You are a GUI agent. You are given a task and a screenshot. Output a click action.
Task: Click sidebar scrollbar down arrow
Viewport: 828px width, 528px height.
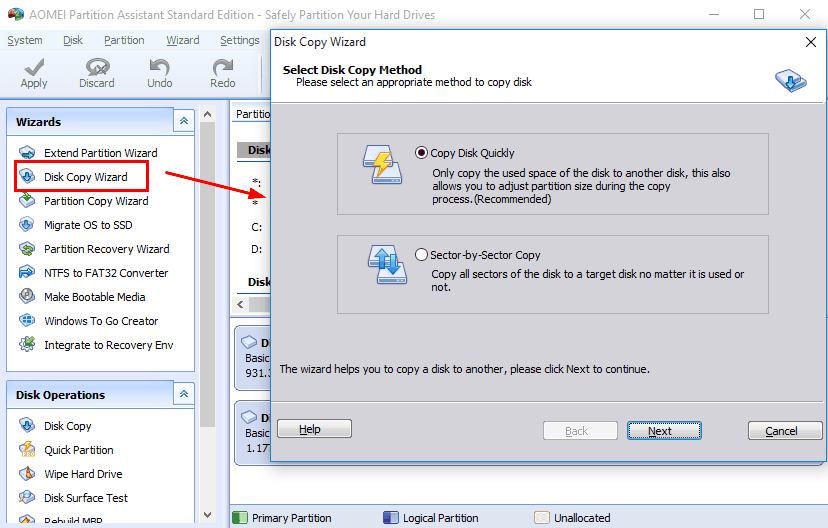click(x=208, y=514)
